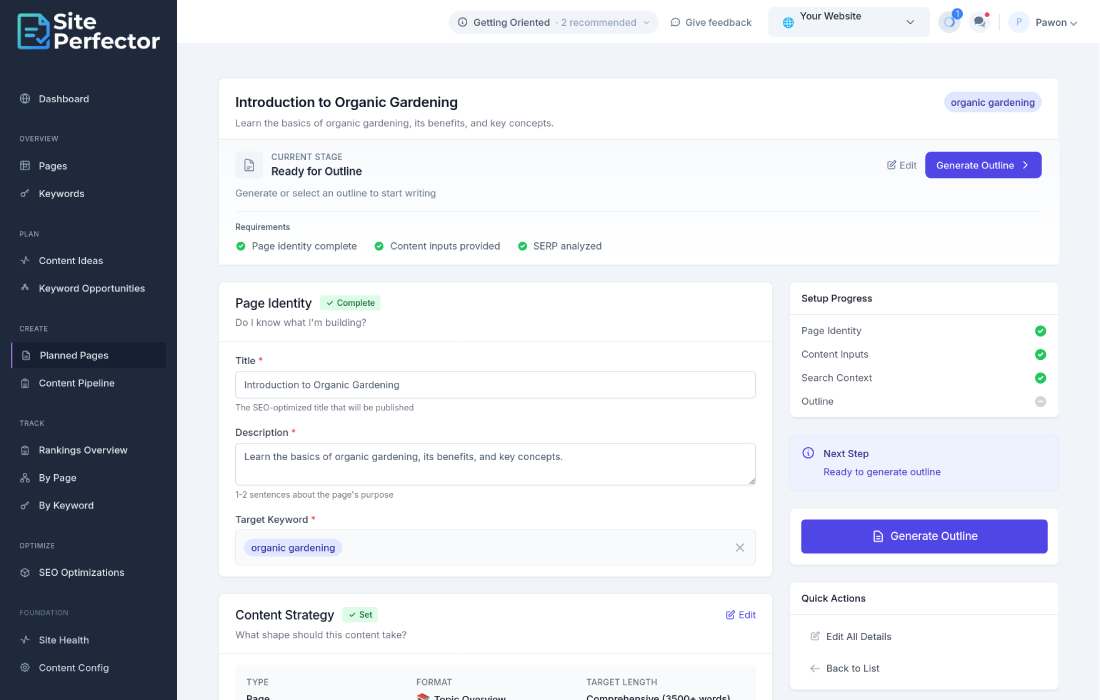Open the Pawon account menu chevron
Viewport: 1100px width, 700px height.
(x=1074, y=23)
